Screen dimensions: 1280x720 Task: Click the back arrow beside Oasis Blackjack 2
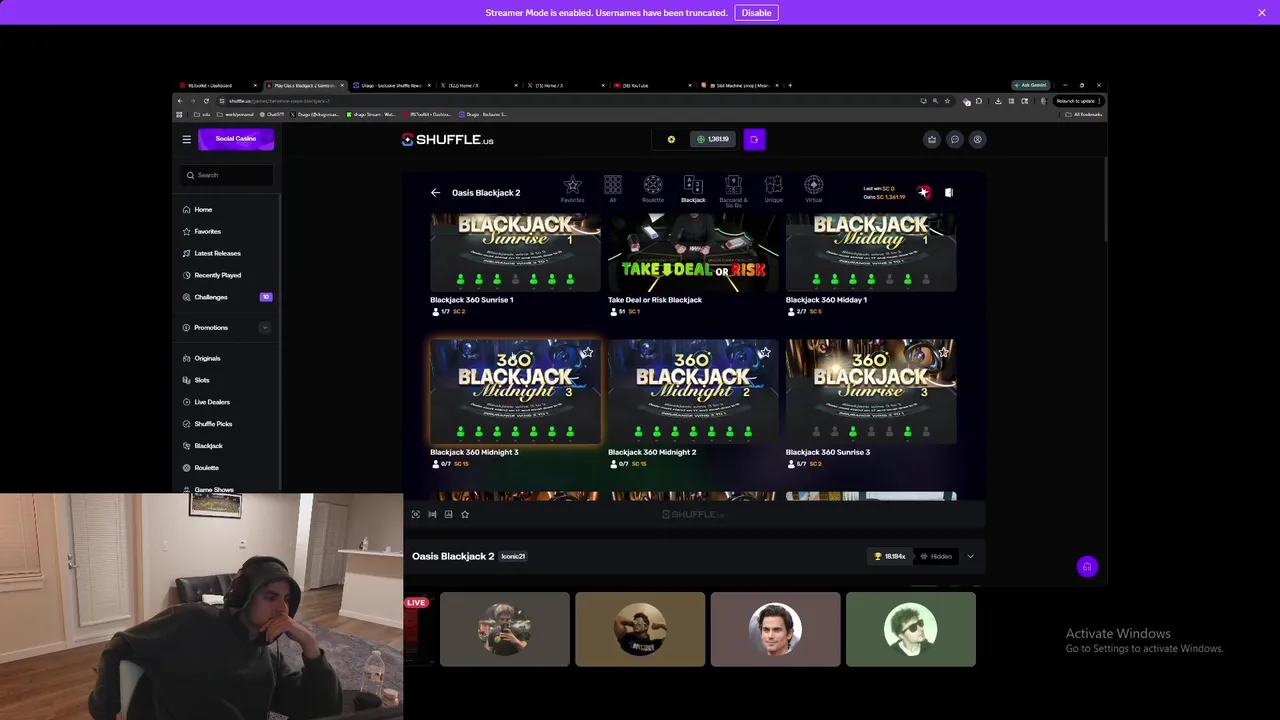435,193
